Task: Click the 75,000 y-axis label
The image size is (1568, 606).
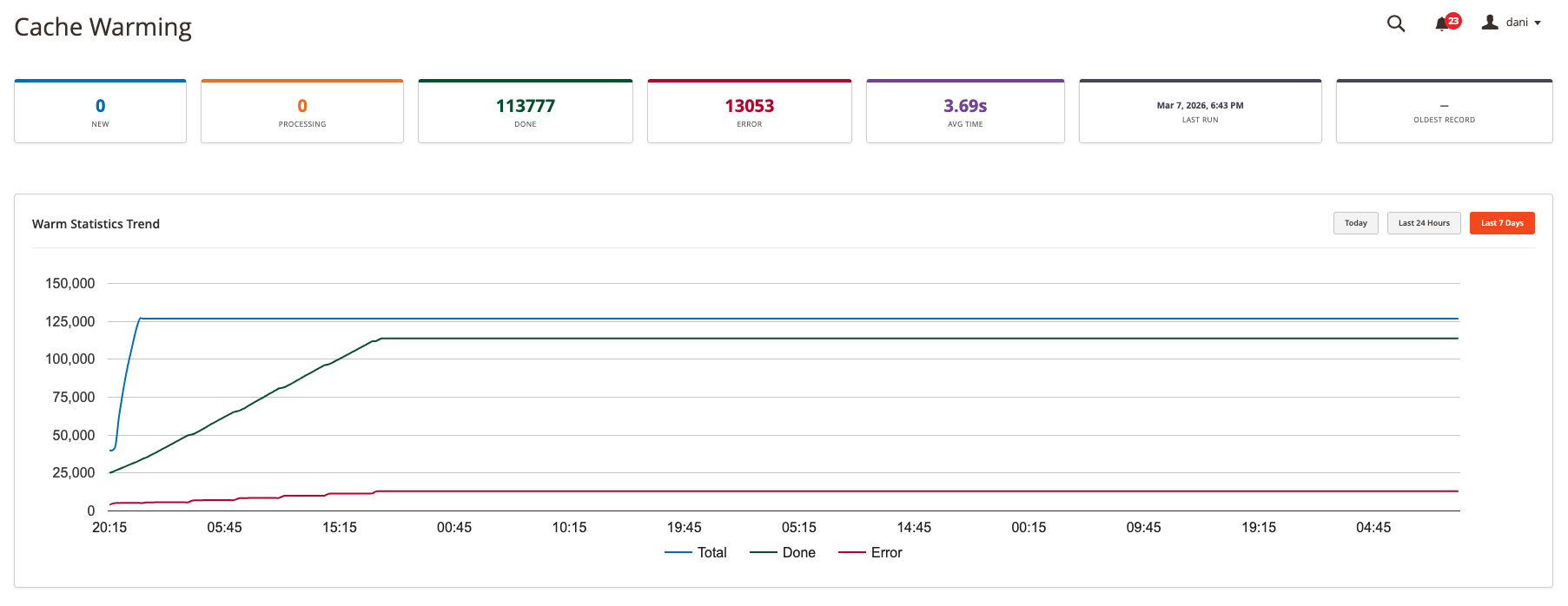Action: pos(74,397)
